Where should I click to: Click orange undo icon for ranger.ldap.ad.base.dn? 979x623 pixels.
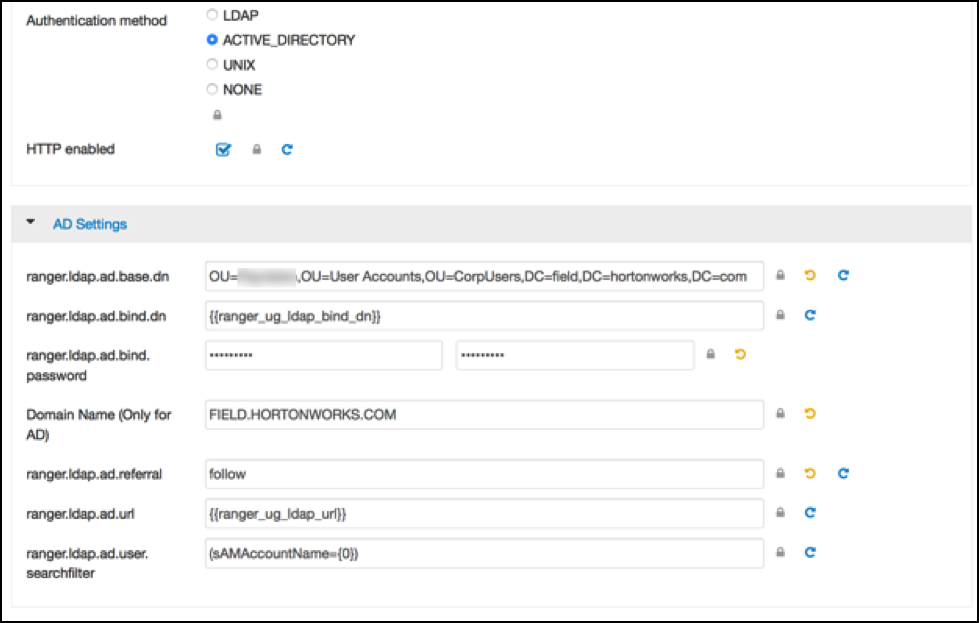click(810, 275)
